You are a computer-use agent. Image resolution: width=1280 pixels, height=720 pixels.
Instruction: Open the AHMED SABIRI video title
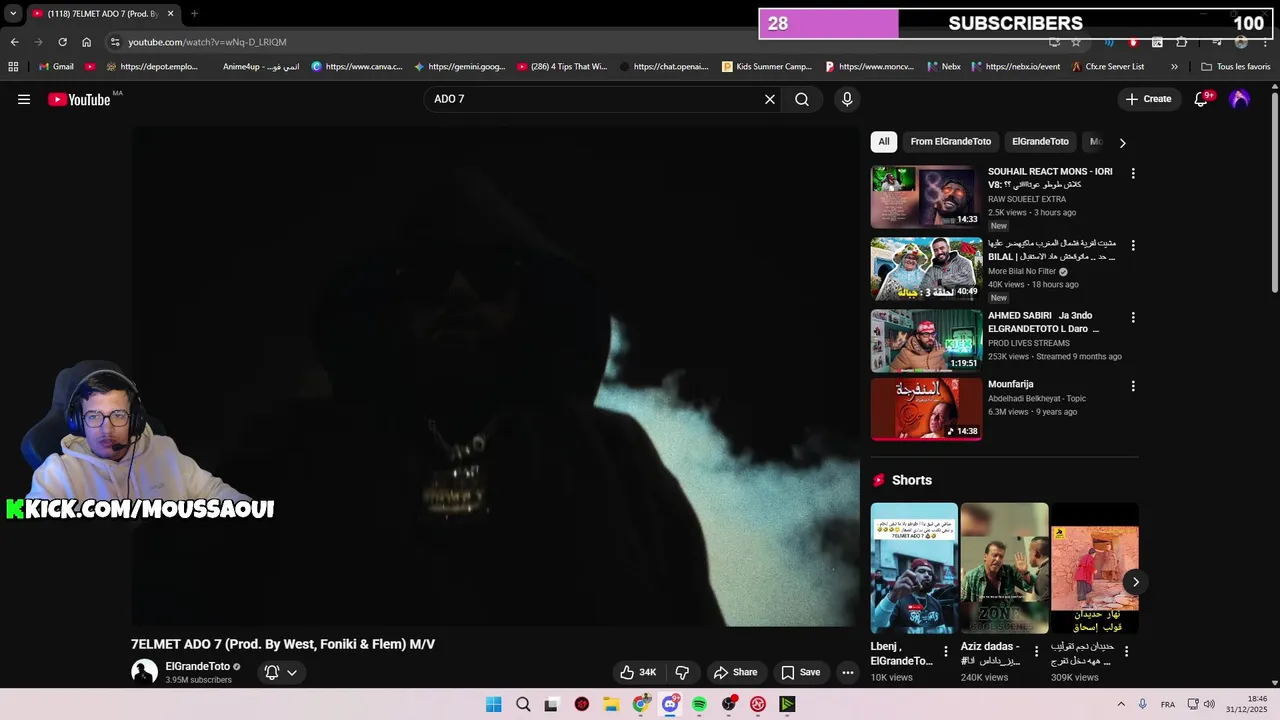coord(1043,322)
